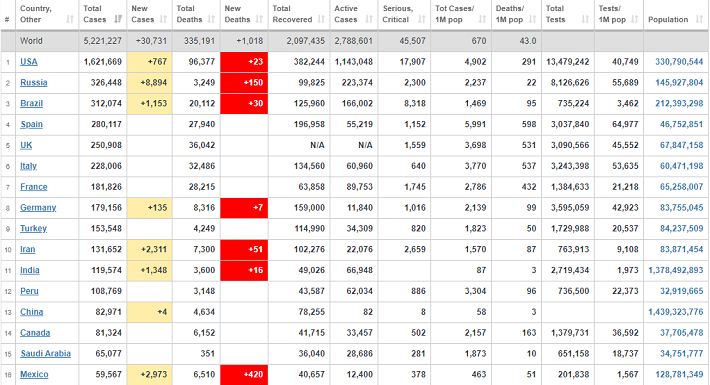Select World deaths per million 43.0
The height and width of the screenshot is (385, 710).
tap(528, 41)
